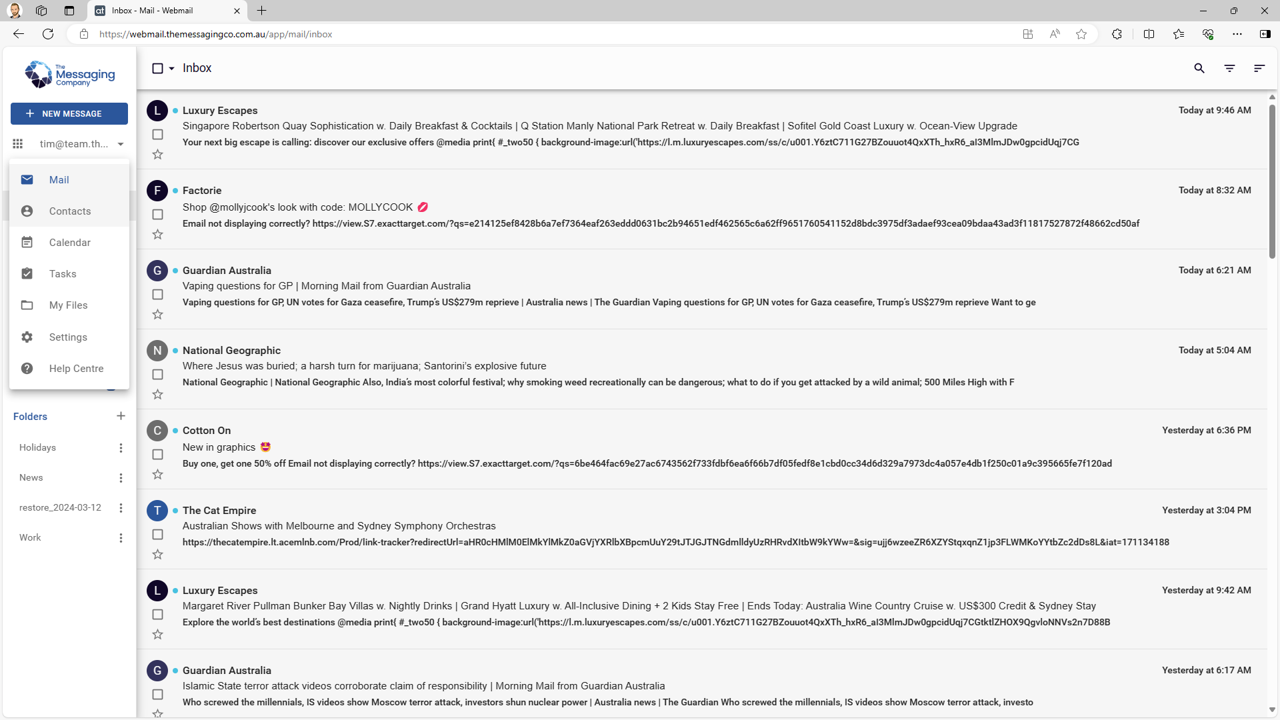The image size is (1280, 720).
Task: Tick The Cat Empire email checkbox
Action: [157, 534]
